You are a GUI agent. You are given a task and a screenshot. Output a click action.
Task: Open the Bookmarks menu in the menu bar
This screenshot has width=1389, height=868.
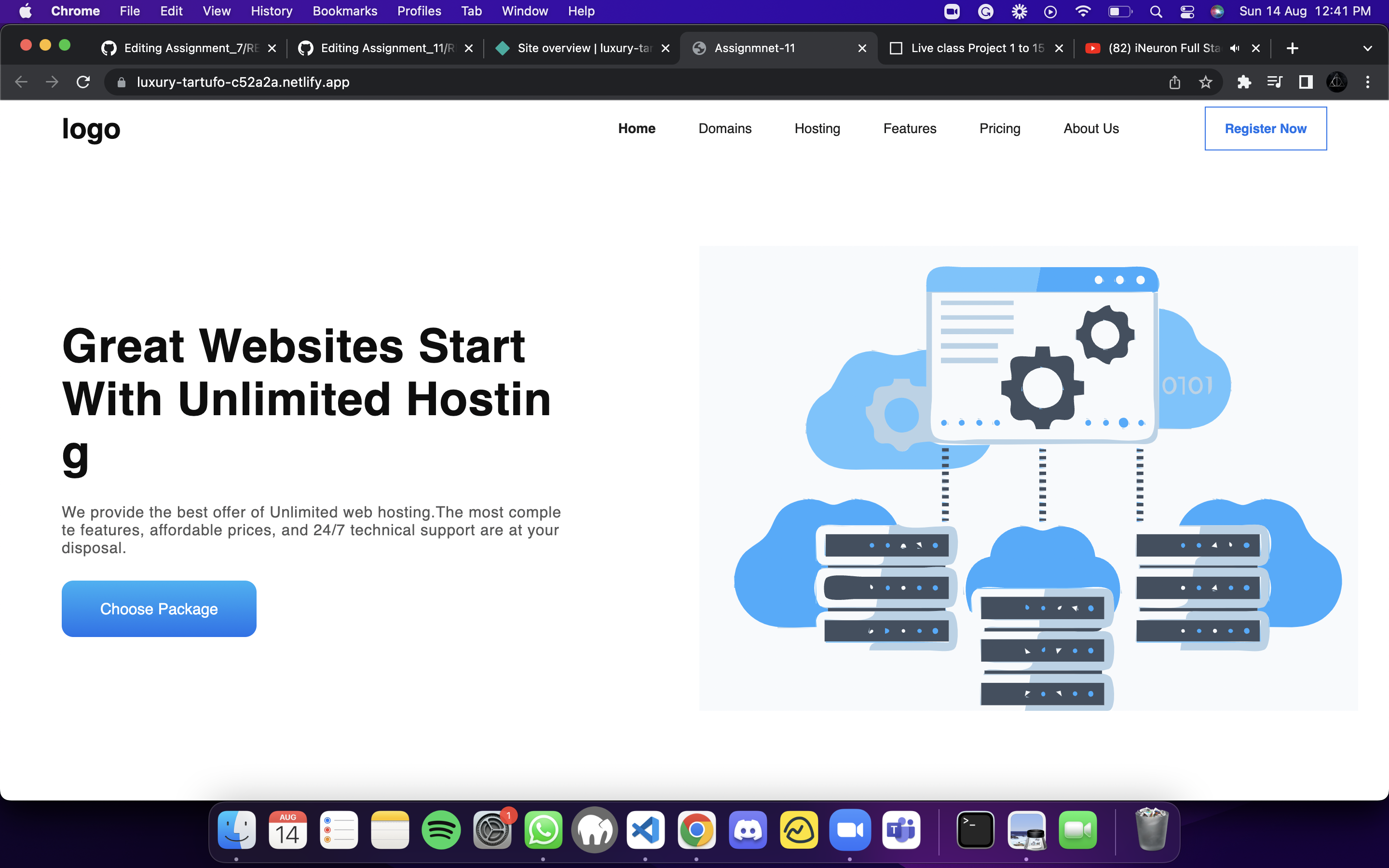[345, 12]
